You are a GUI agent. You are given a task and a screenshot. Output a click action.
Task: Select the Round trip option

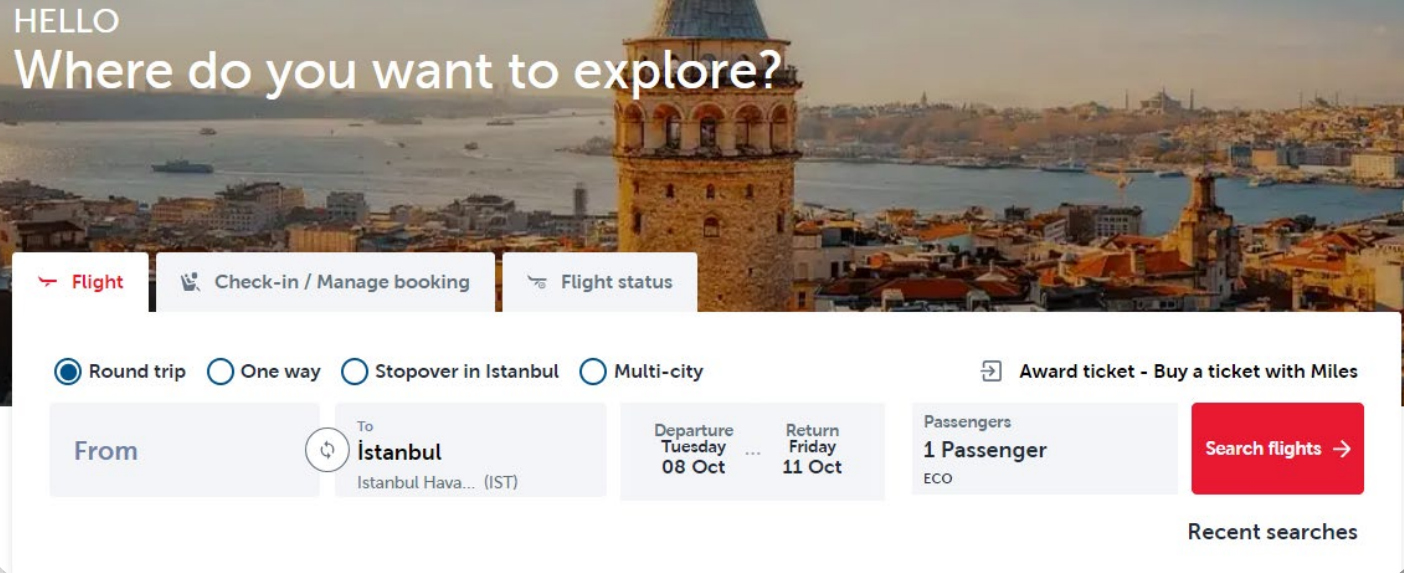pyautogui.click(x=68, y=372)
